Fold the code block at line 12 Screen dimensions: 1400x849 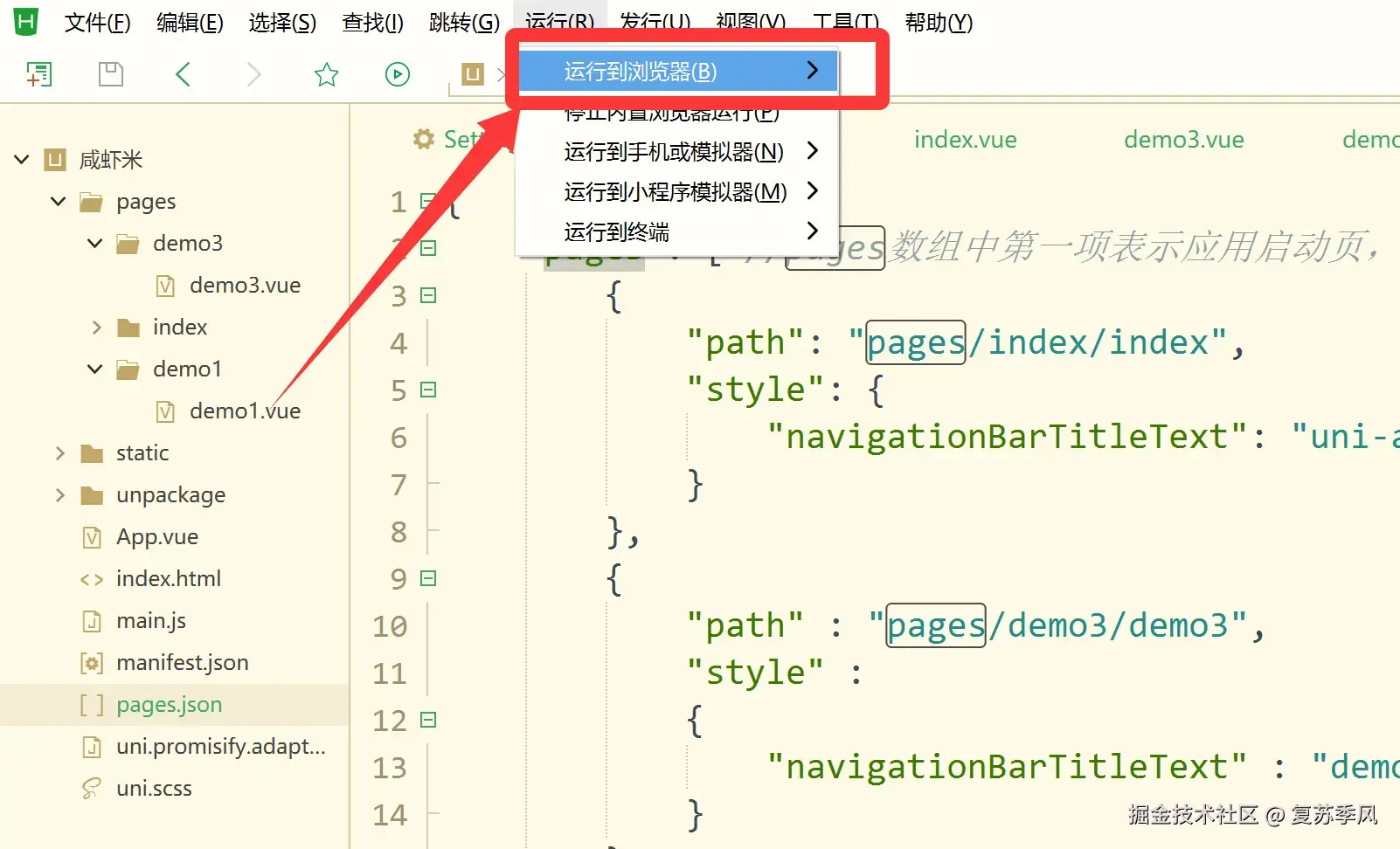pyautogui.click(x=428, y=720)
